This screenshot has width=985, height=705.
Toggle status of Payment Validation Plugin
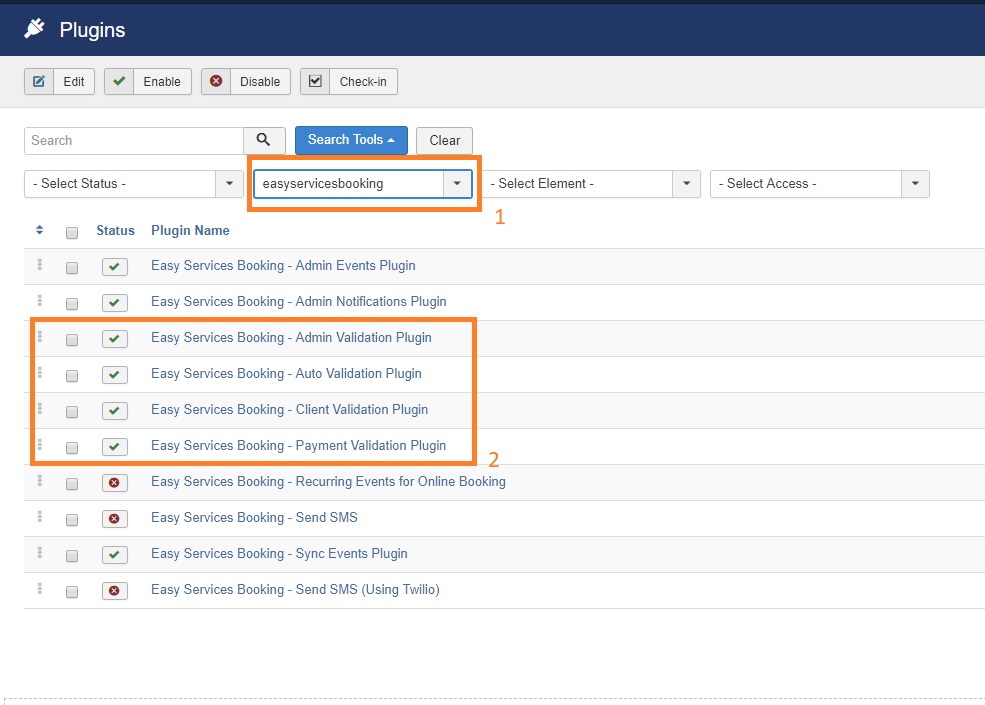pyautogui.click(x=115, y=447)
